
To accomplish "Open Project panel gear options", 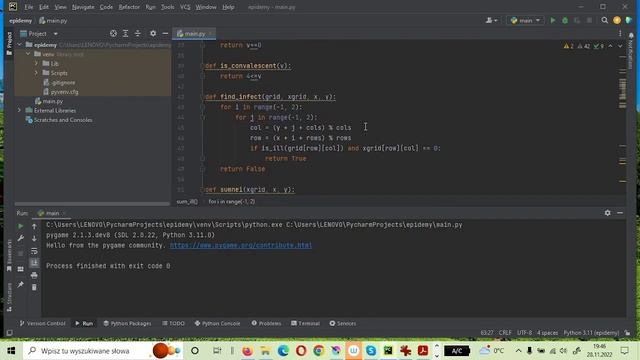I will pos(153,33).
